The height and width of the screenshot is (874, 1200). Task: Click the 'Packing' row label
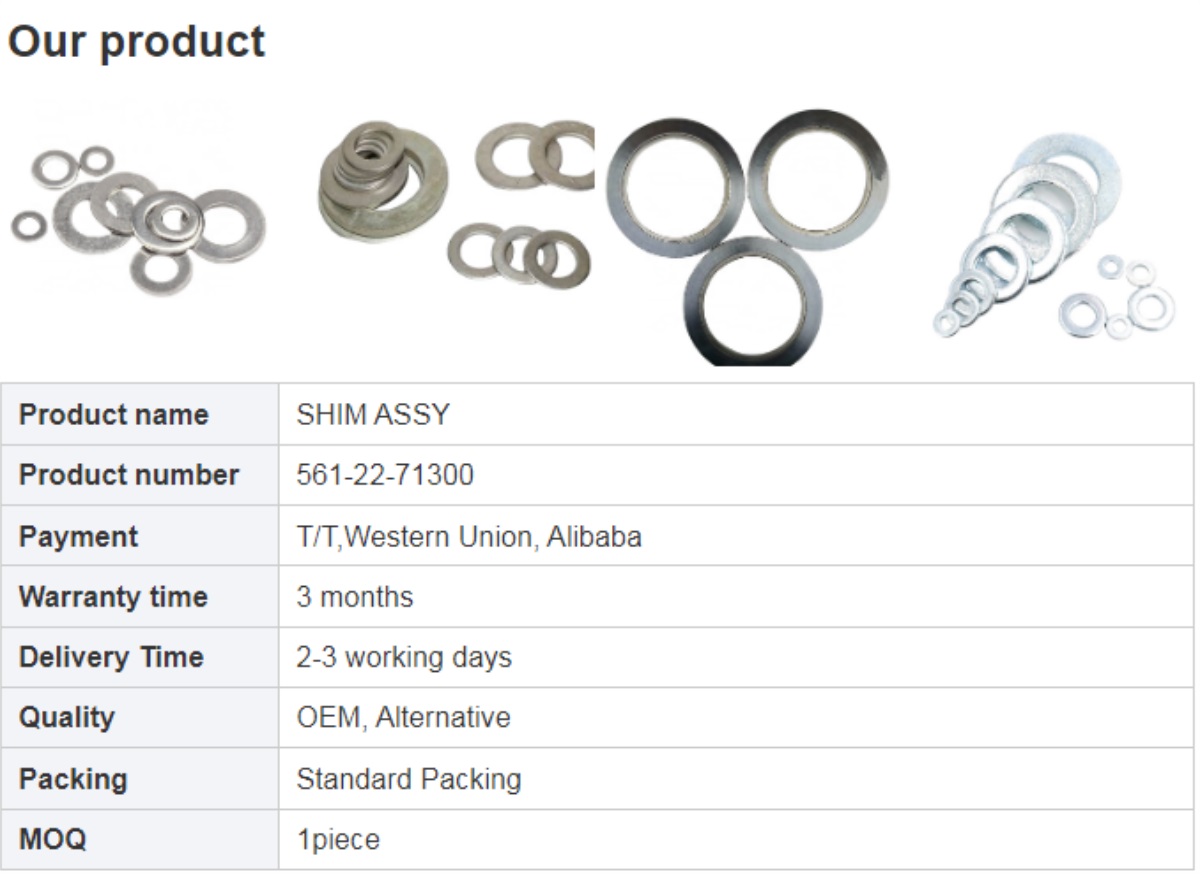coord(73,779)
